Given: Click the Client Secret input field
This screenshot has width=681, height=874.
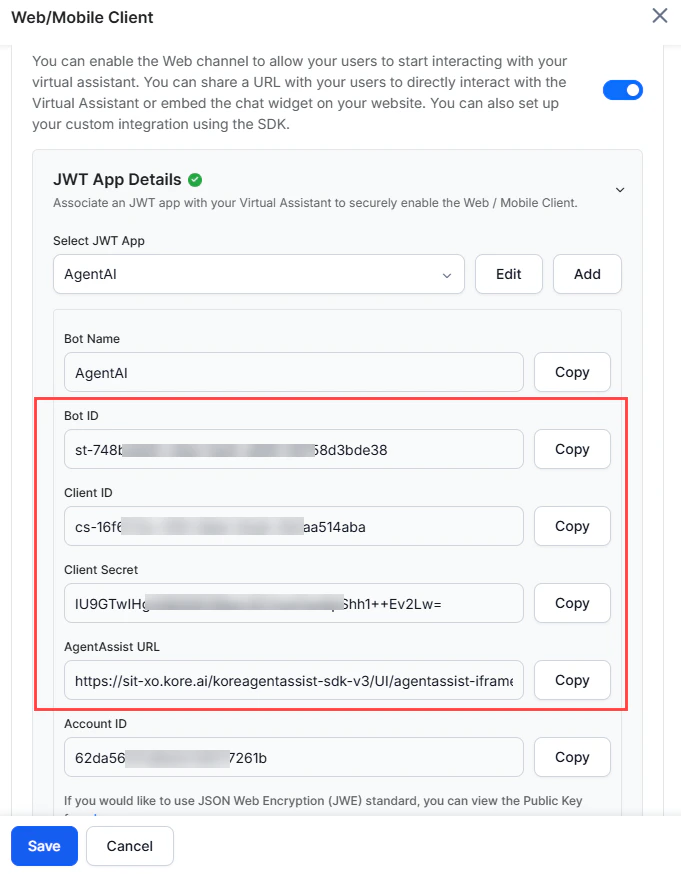Looking at the screenshot, I should (x=290, y=603).
